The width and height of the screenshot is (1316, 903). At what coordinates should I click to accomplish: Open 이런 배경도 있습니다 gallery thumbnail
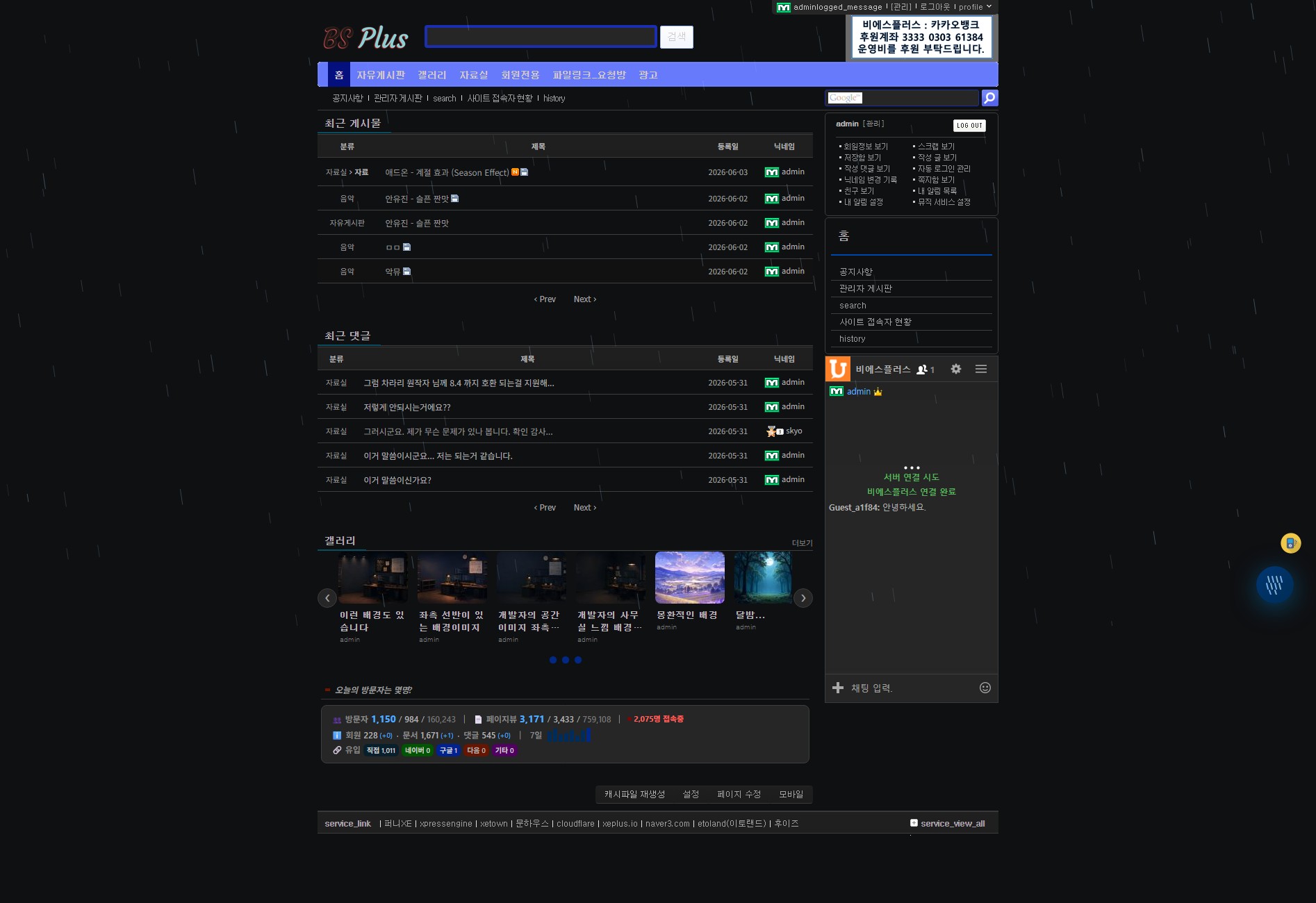point(373,578)
